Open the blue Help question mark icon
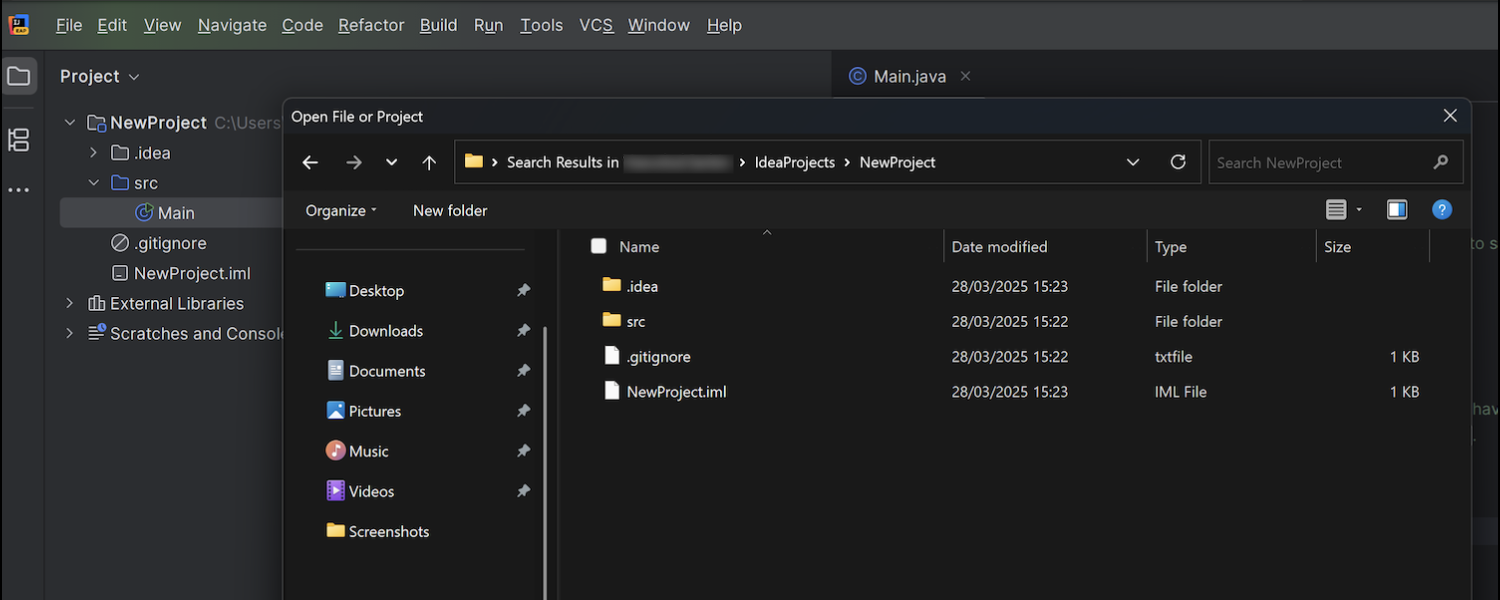The height and width of the screenshot is (600, 1500). click(1441, 210)
